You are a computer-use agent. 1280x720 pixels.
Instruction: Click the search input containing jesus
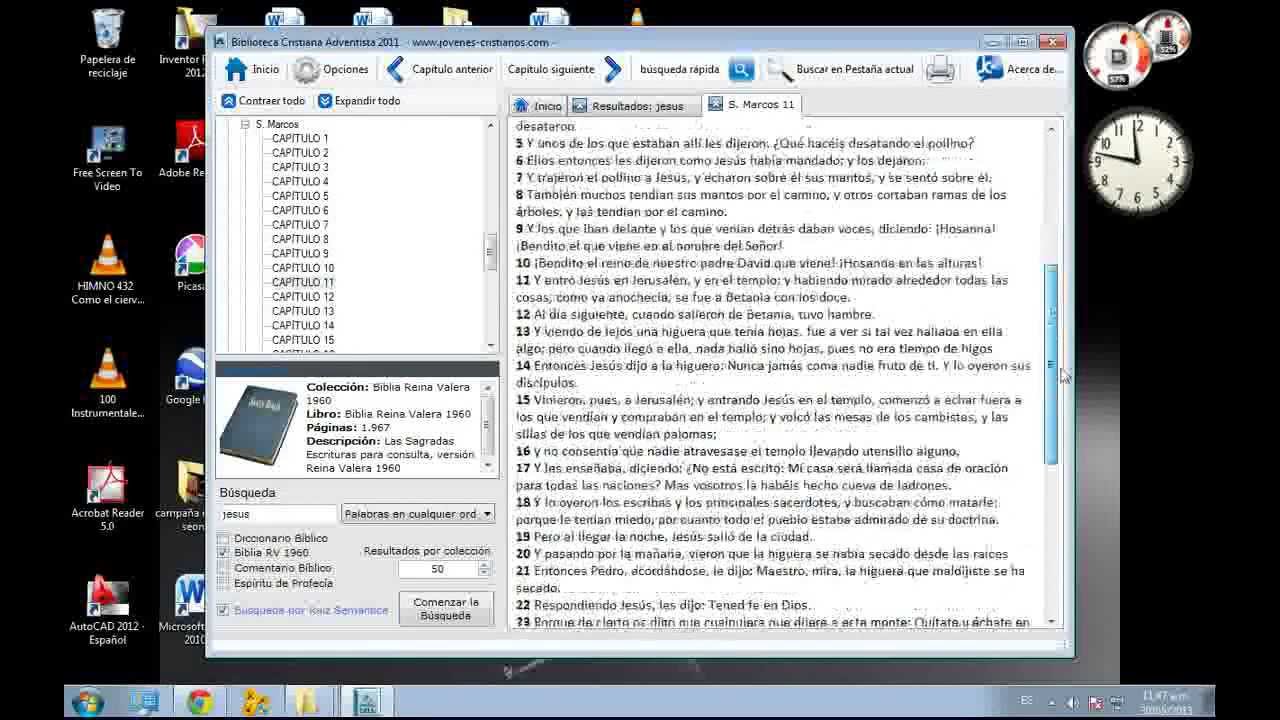pyautogui.click(x=278, y=514)
